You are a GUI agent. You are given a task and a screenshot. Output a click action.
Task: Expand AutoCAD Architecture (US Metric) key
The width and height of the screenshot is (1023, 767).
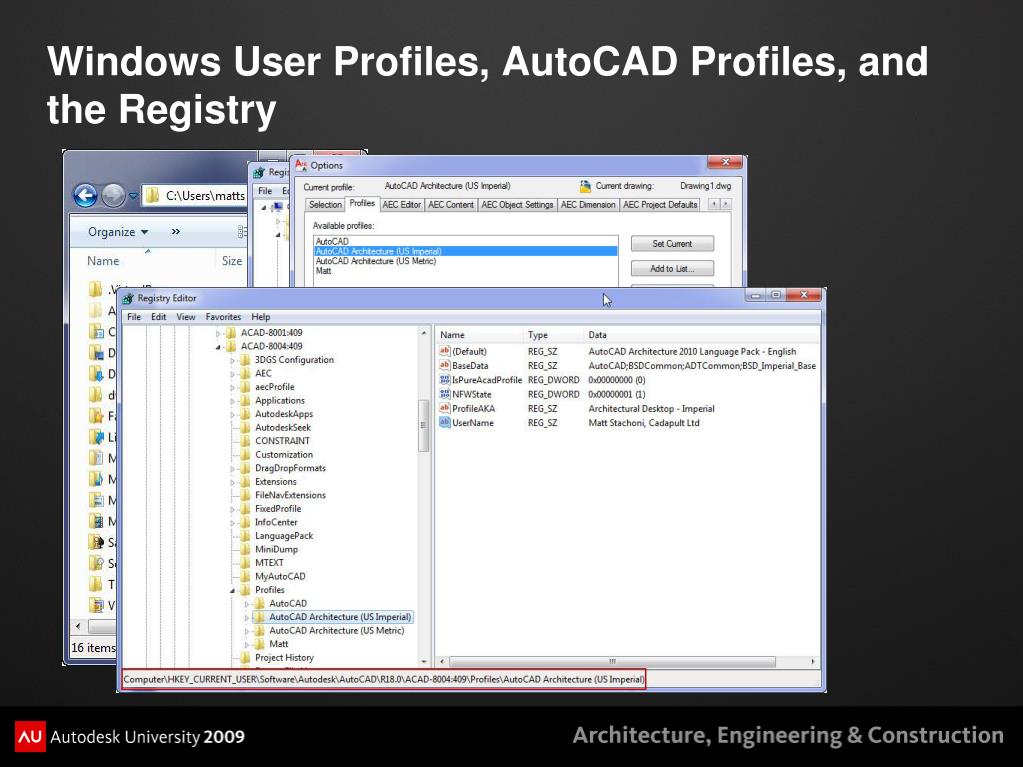coord(247,631)
